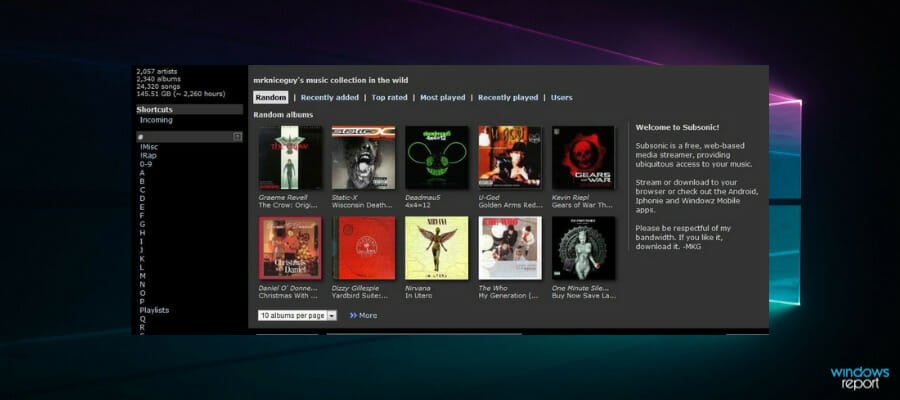The height and width of the screenshot is (400, 900).
Task: Click the Shortcuts header
Action: tap(189, 109)
